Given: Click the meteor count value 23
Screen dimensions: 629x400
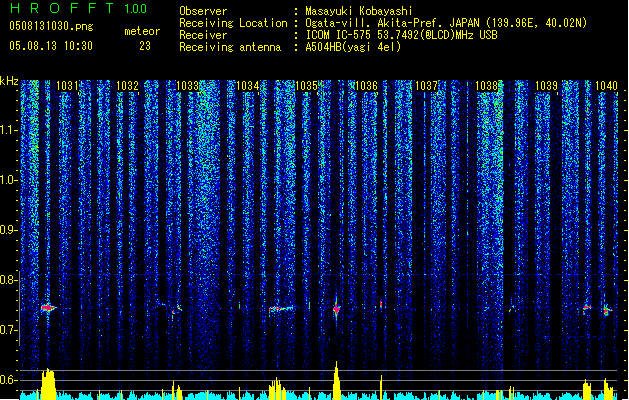Looking at the screenshot, I should (145, 46).
